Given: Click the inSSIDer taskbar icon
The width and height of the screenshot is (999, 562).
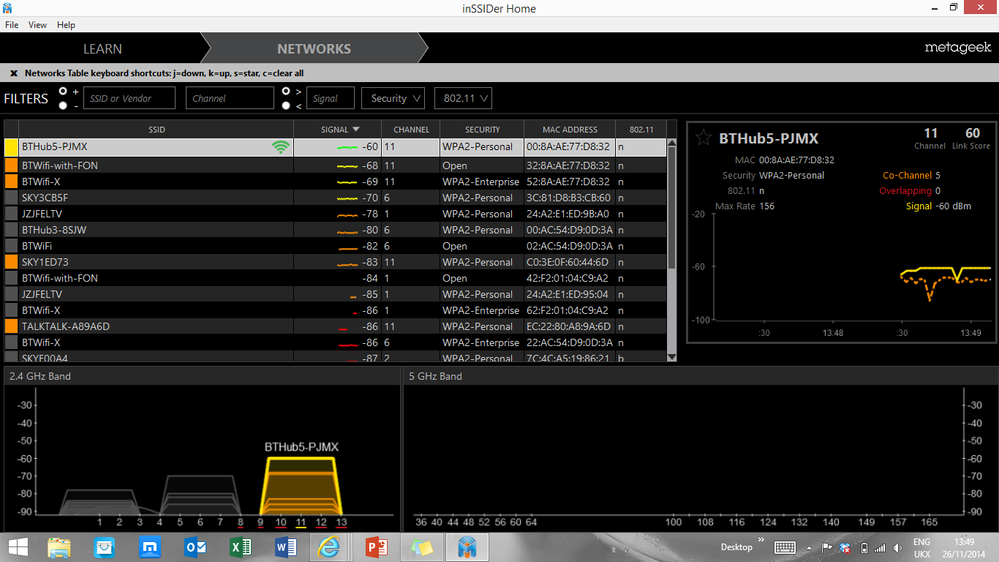Looking at the screenshot, I should [x=467, y=547].
